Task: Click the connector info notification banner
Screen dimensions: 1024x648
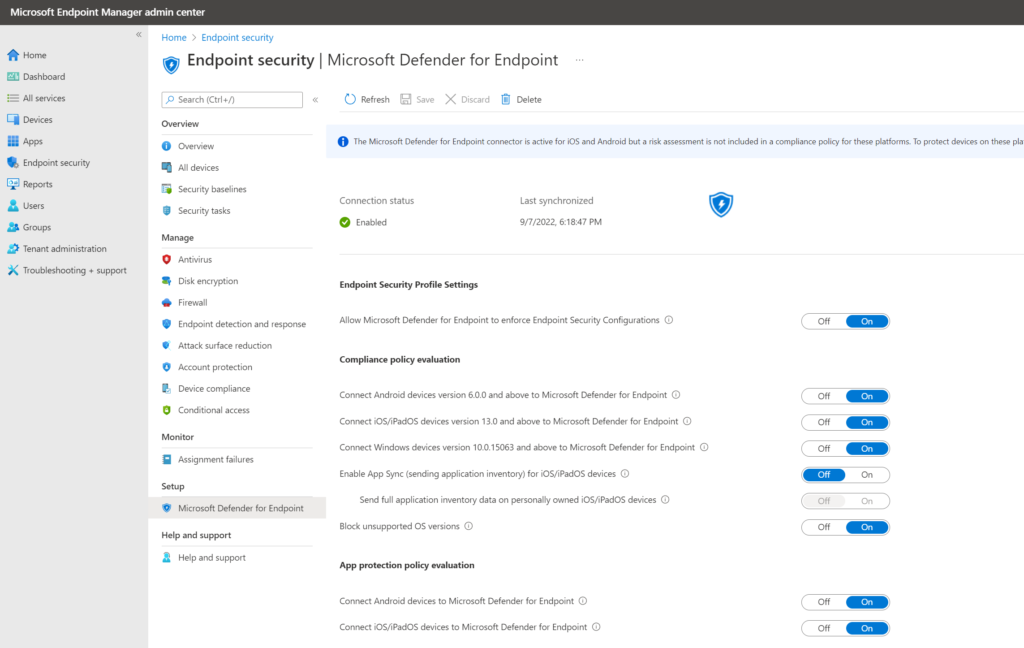Action: pyautogui.click(x=675, y=142)
